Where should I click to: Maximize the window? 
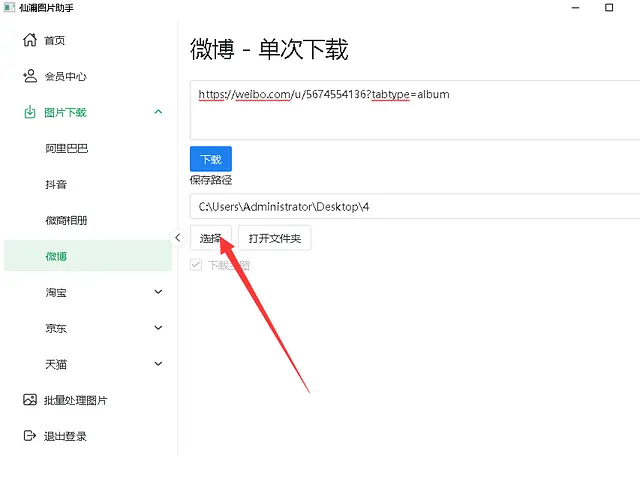click(x=609, y=8)
